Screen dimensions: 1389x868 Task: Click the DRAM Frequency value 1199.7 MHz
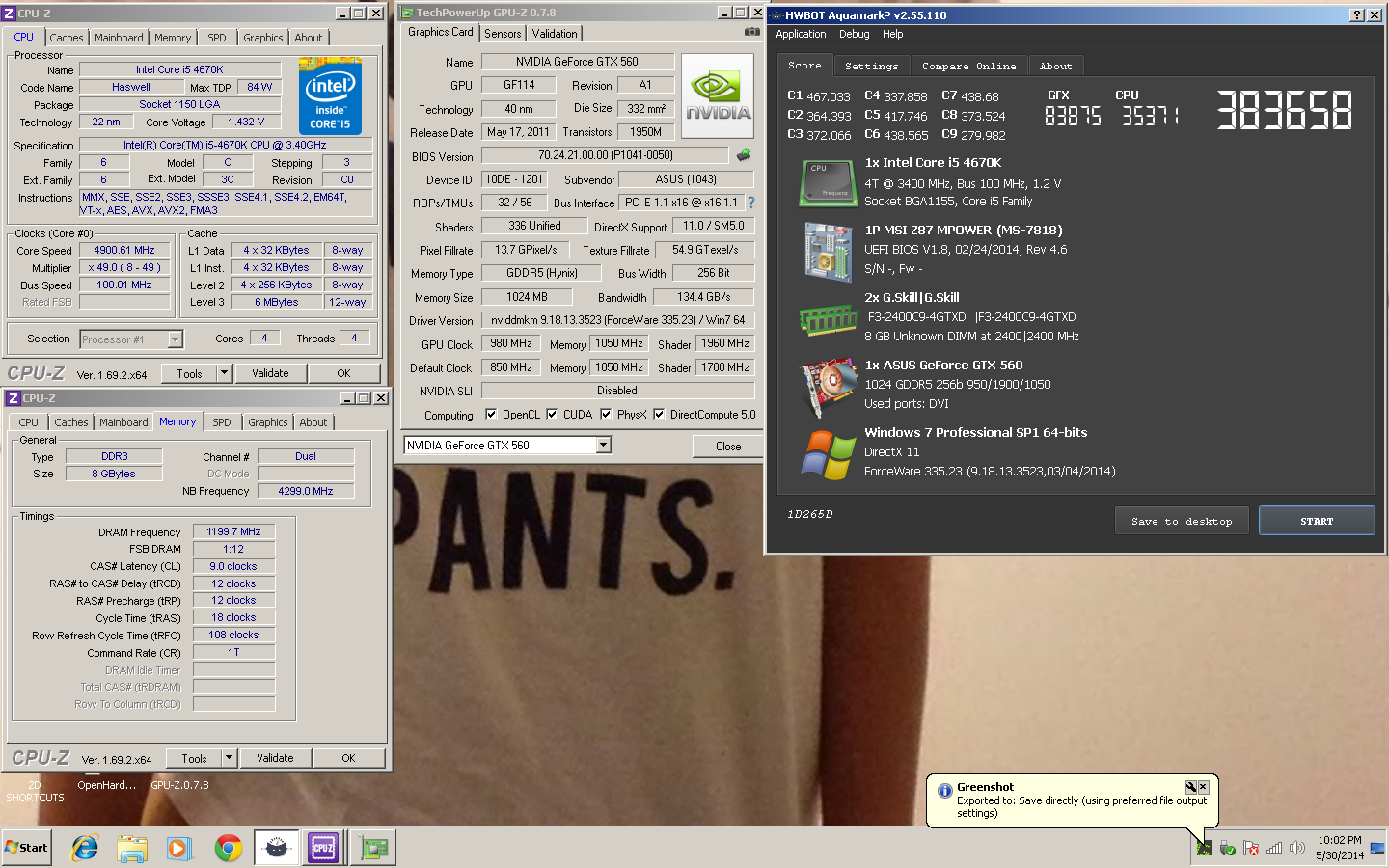(233, 531)
